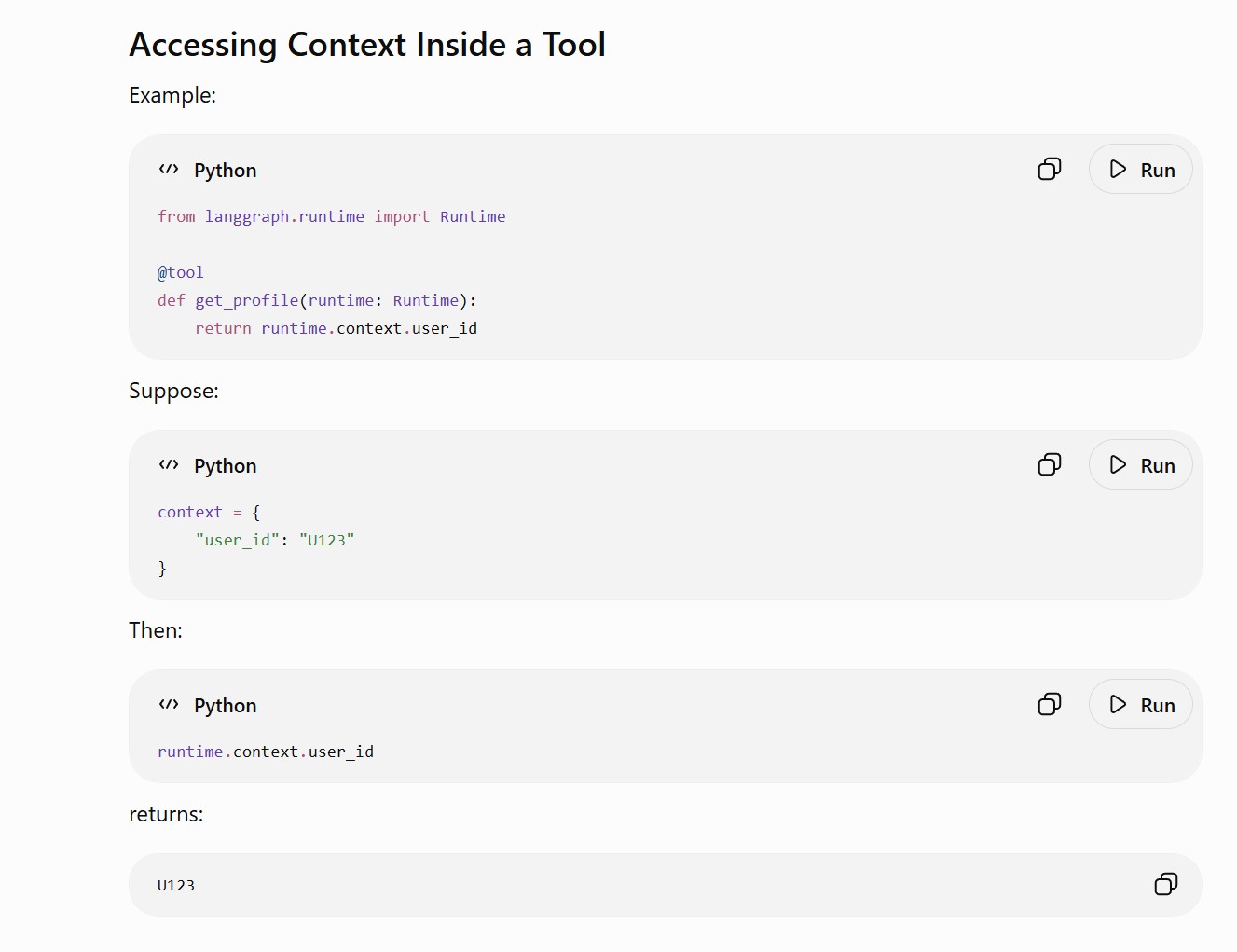
Task: Copy the U123 output block
Action: [x=1166, y=884]
